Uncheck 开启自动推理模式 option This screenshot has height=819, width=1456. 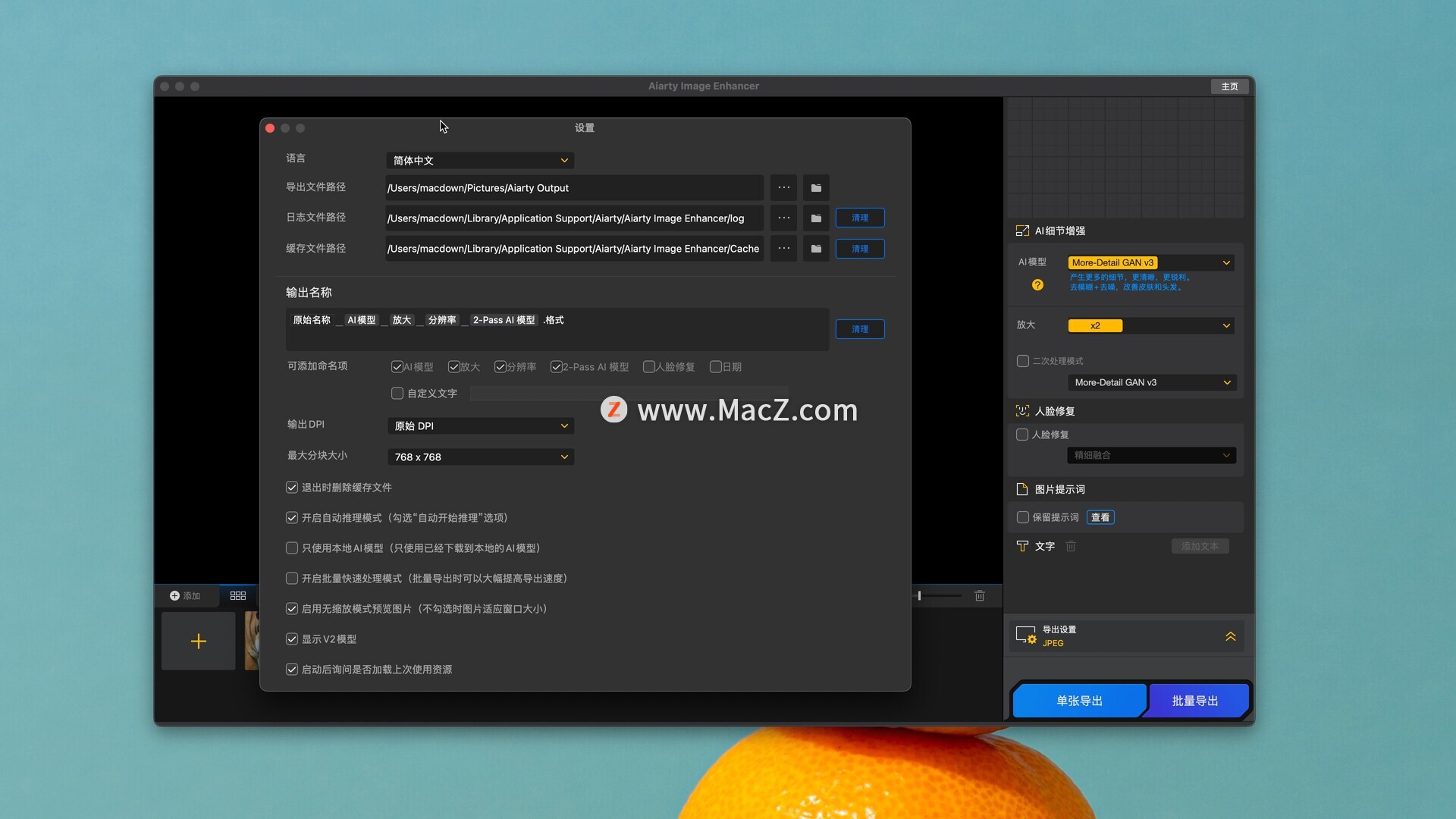(x=291, y=518)
